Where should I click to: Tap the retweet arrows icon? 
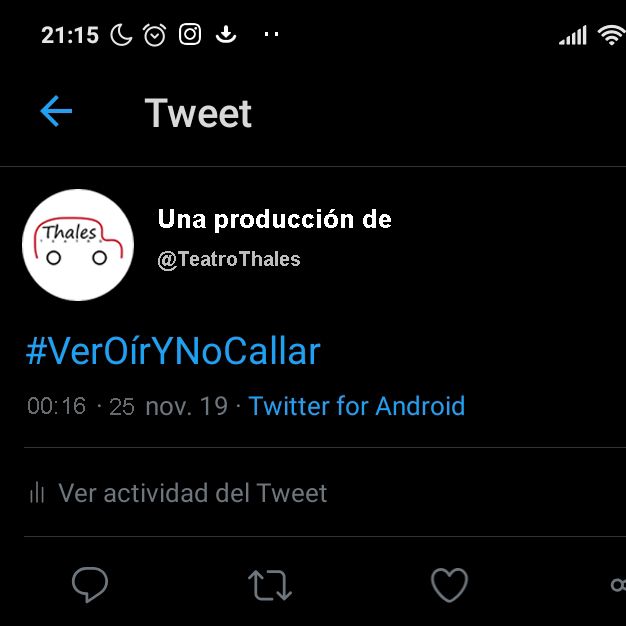pyautogui.click(x=270, y=585)
